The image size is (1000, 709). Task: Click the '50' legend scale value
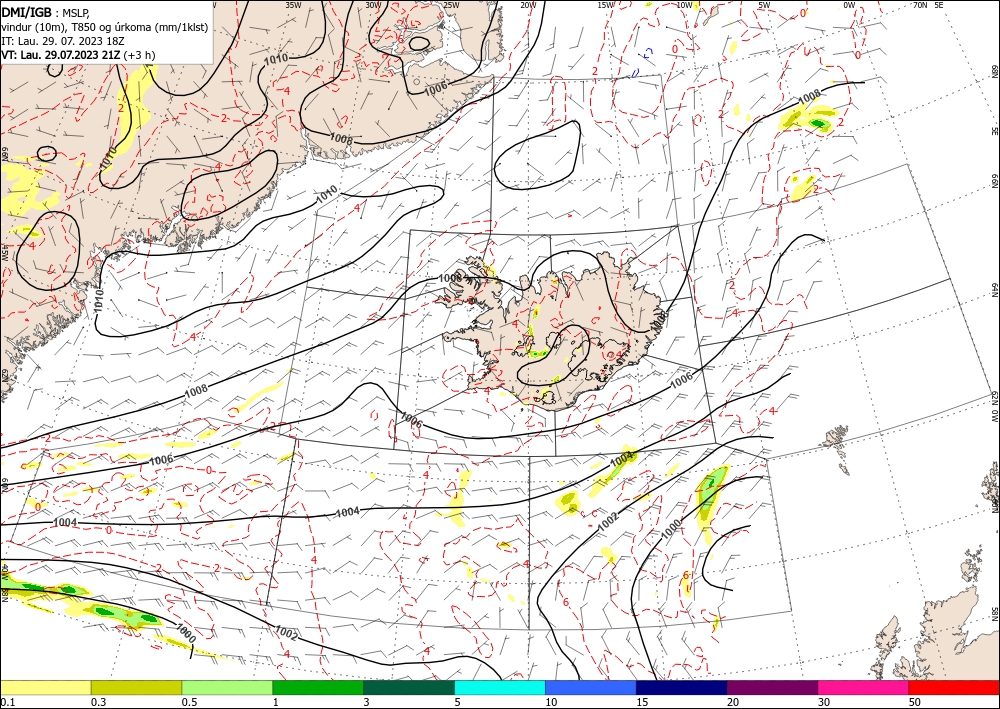tap(915, 702)
